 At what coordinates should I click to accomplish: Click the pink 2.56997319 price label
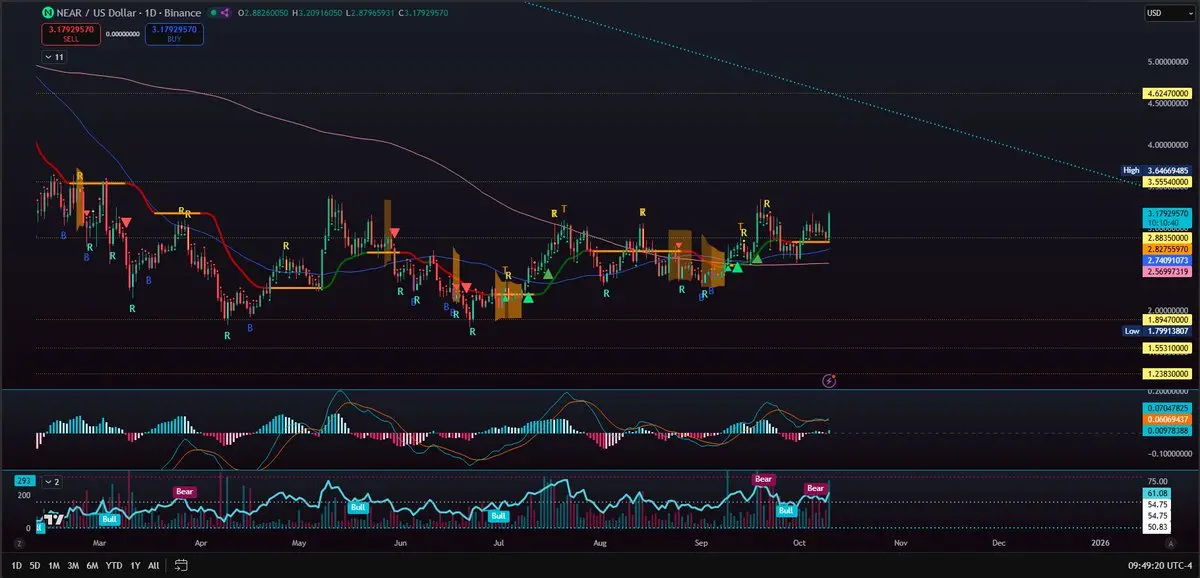click(x=1166, y=270)
